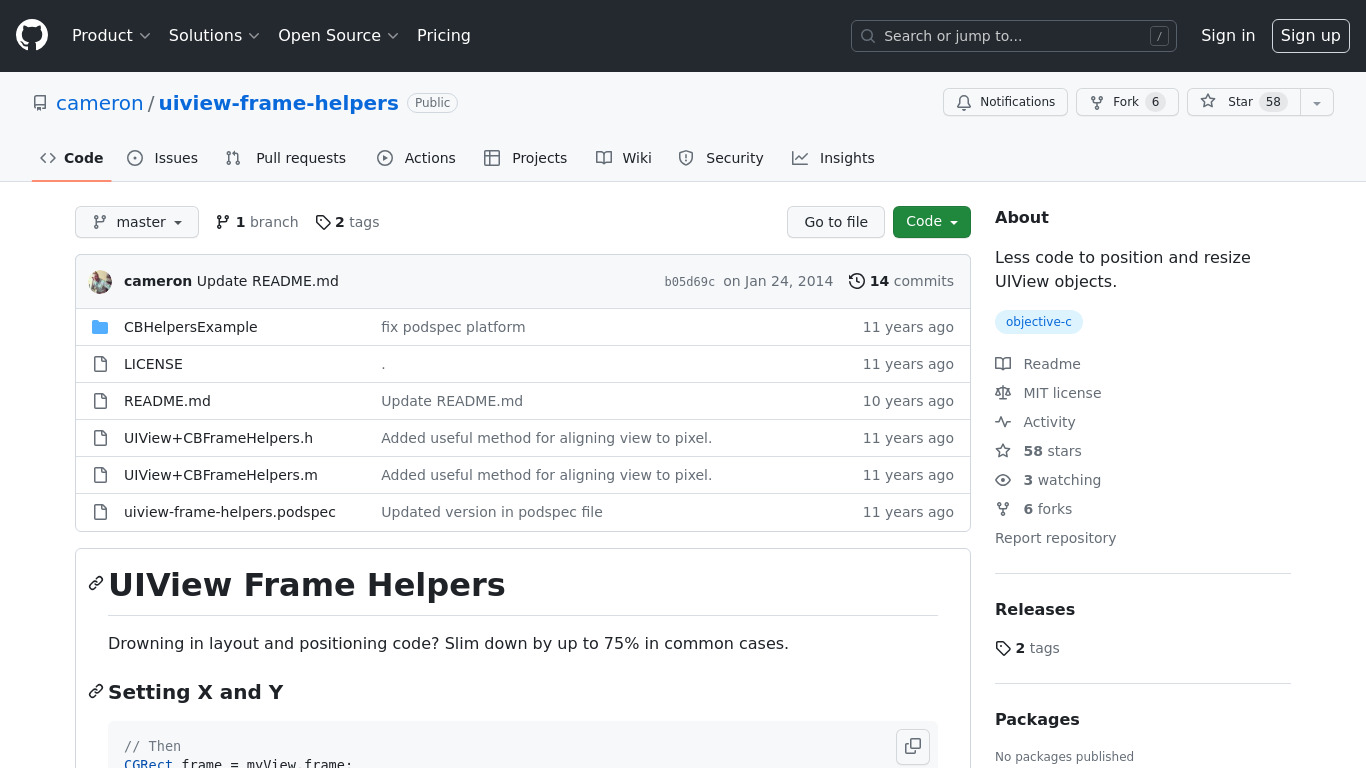The image size is (1366, 768).
Task: Click the bell icon in Notifications button
Action: (964, 102)
